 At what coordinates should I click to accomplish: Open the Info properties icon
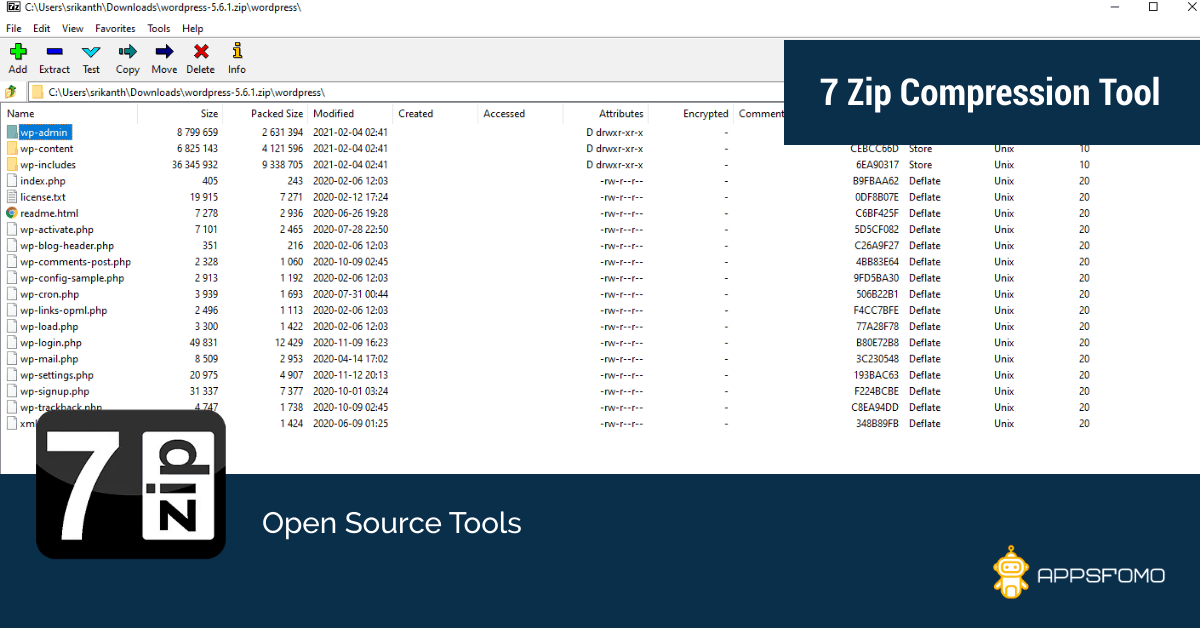(x=236, y=58)
